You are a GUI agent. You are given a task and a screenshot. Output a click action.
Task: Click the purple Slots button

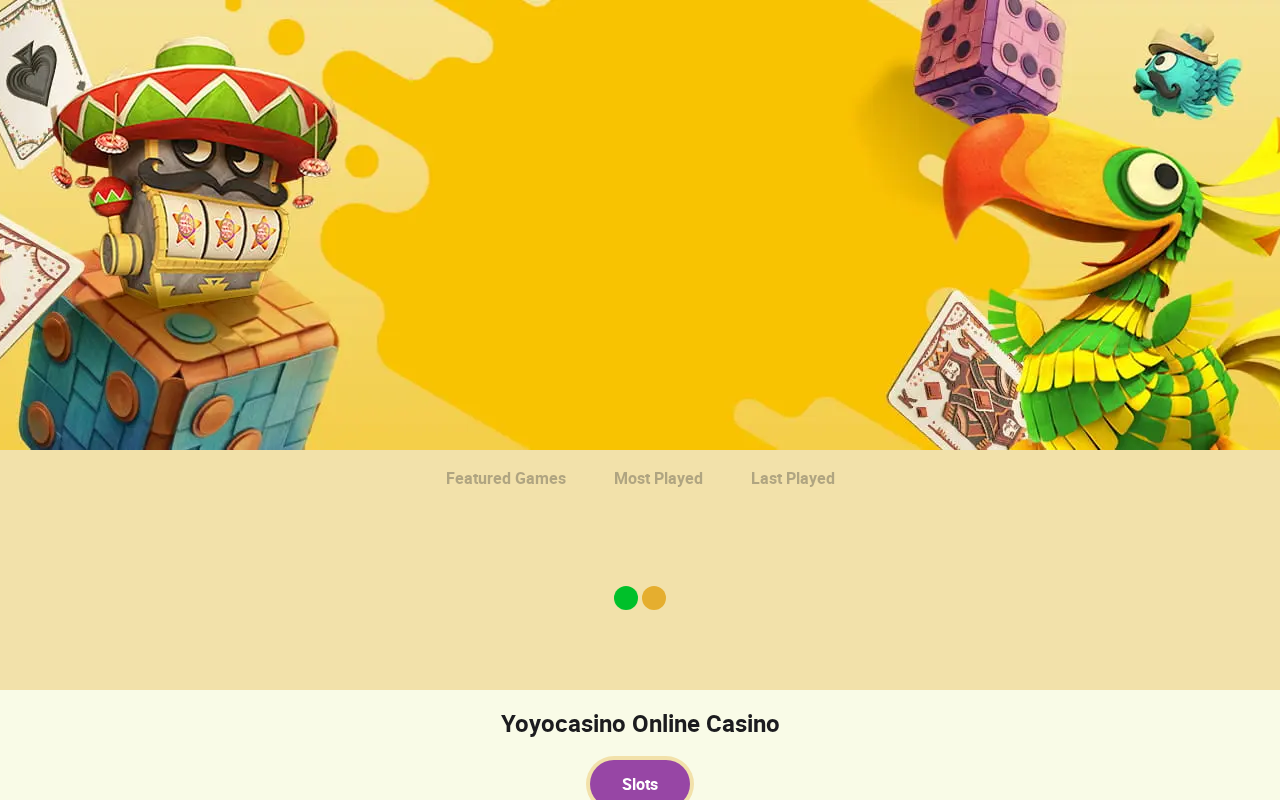pos(640,783)
